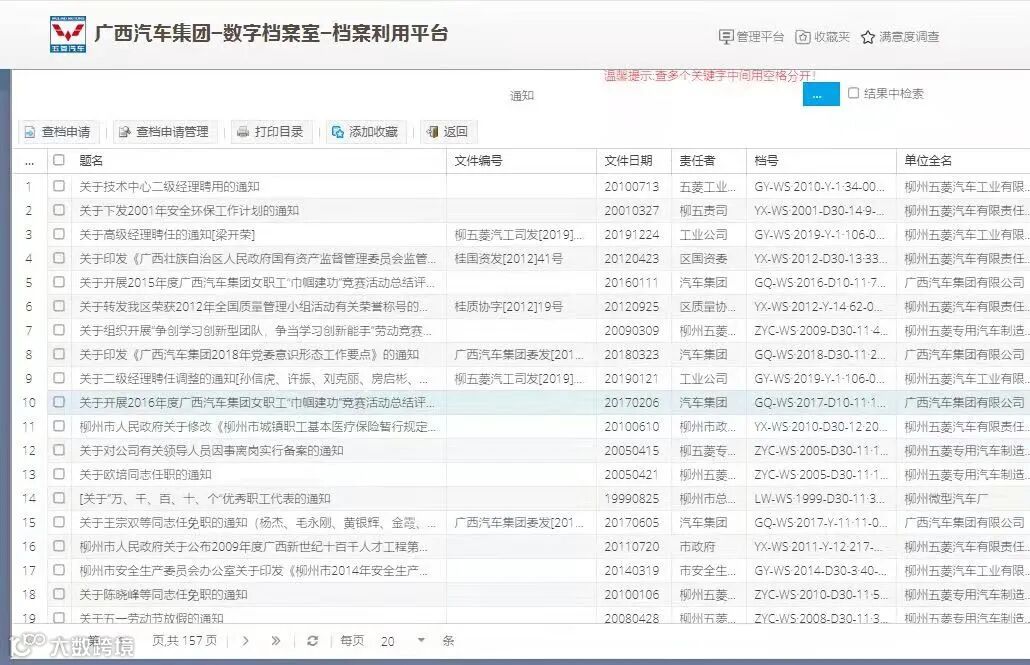Click the ... column header

(x=30, y=160)
